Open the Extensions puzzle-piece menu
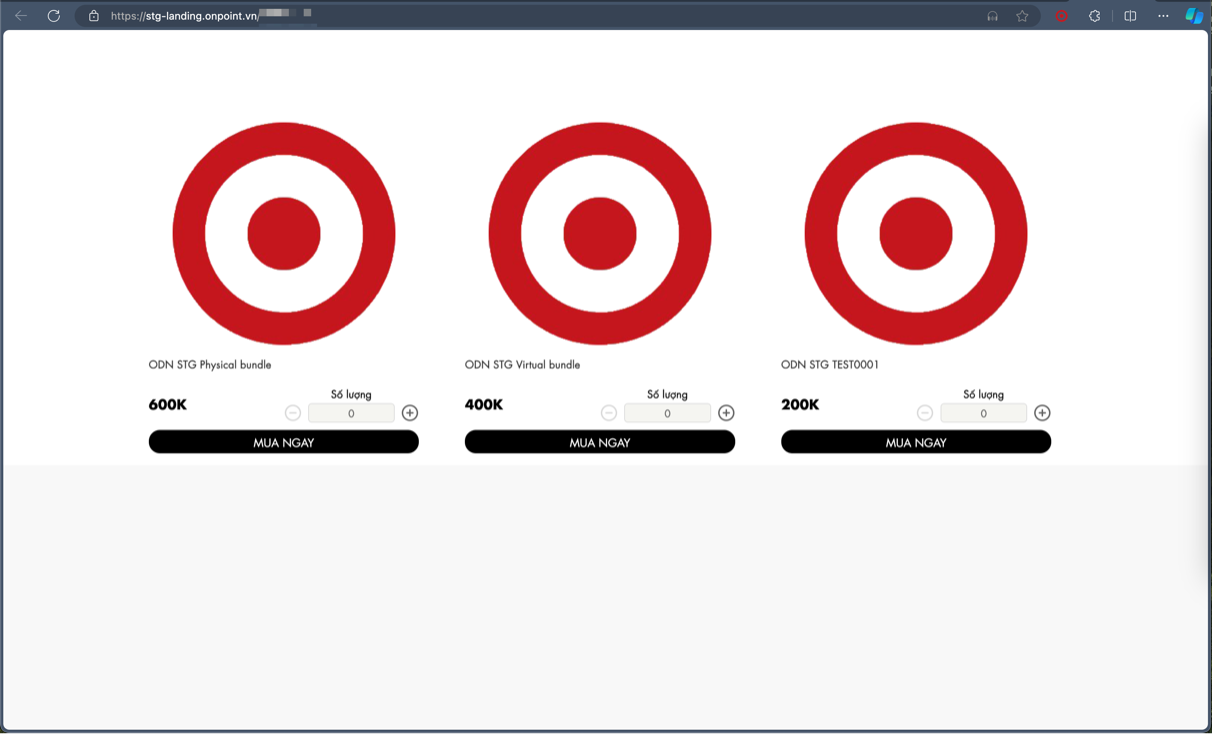This screenshot has height=736, width=1216. click(x=1095, y=16)
